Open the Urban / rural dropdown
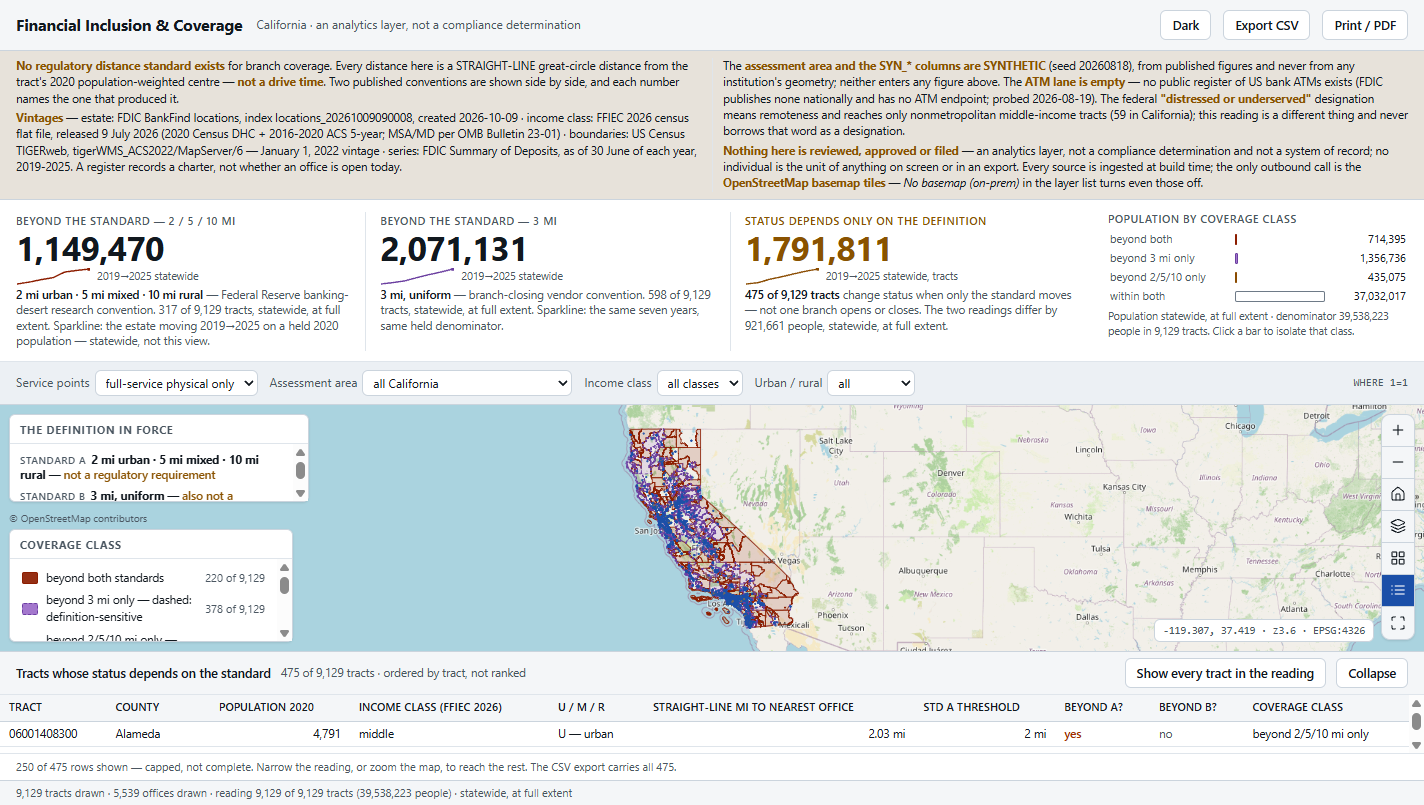Screen dimensions: 1424x805 pos(873,383)
